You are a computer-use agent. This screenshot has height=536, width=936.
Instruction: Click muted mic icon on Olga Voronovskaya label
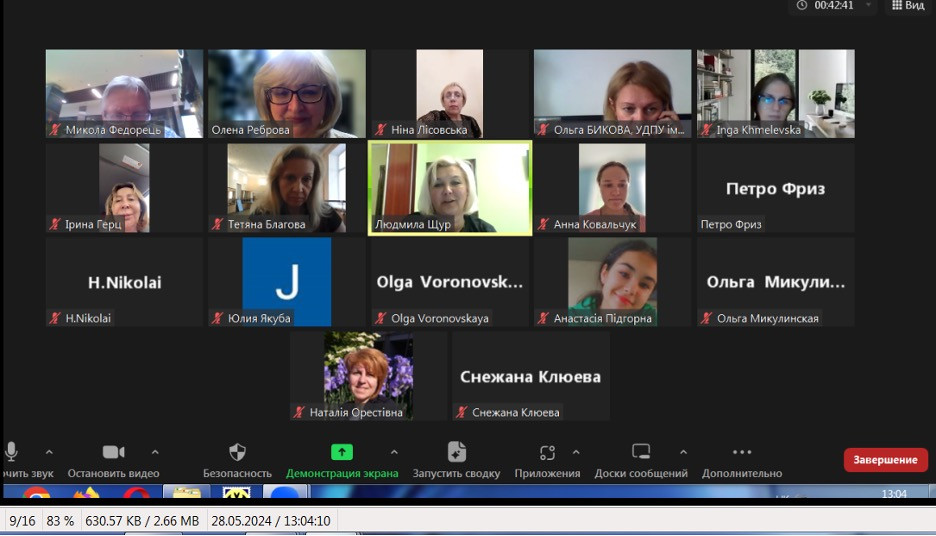pyautogui.click(x=381, y=318)
